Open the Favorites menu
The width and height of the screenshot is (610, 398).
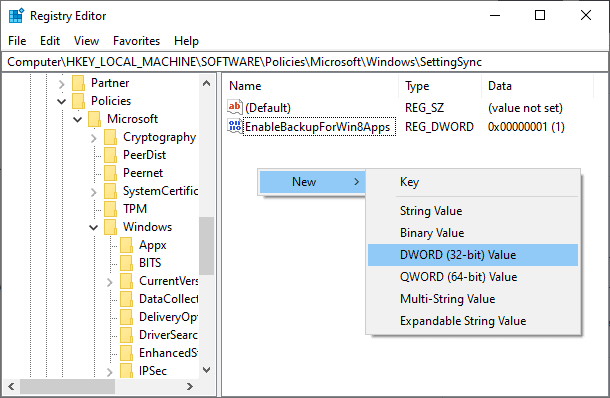(136, 41)
